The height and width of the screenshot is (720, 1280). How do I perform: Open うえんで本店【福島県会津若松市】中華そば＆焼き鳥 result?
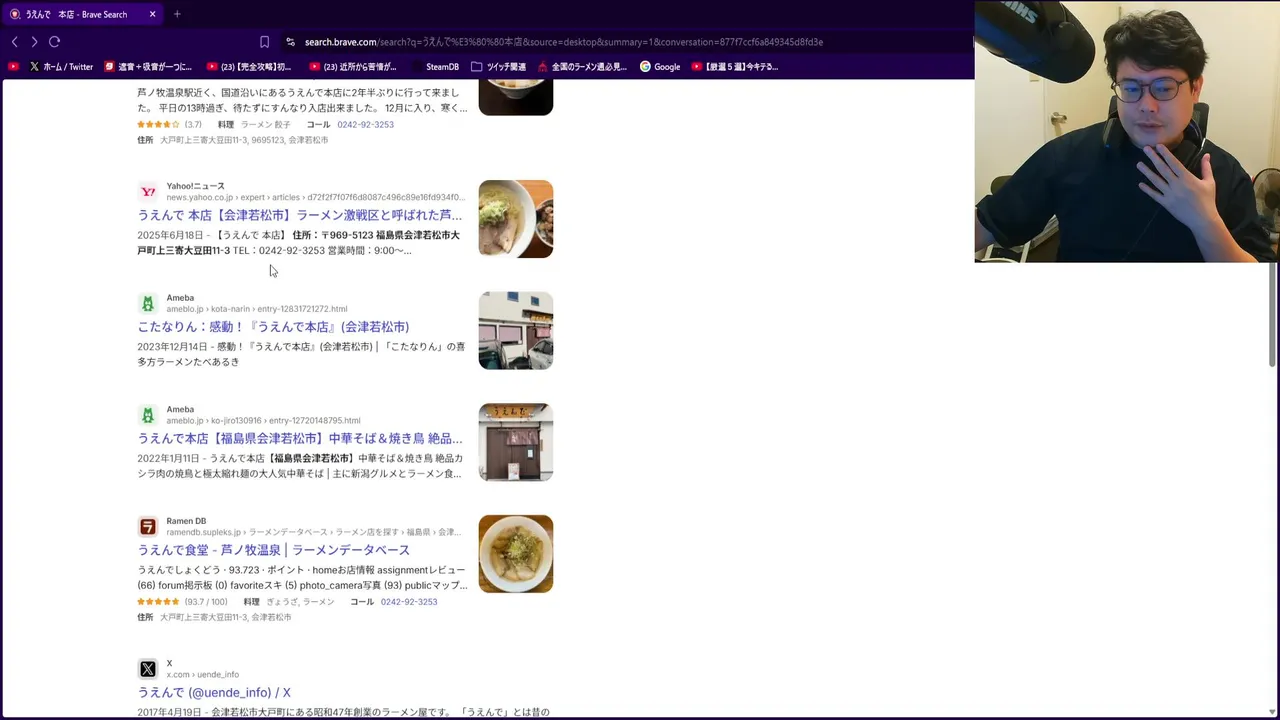tap(300, 439)
